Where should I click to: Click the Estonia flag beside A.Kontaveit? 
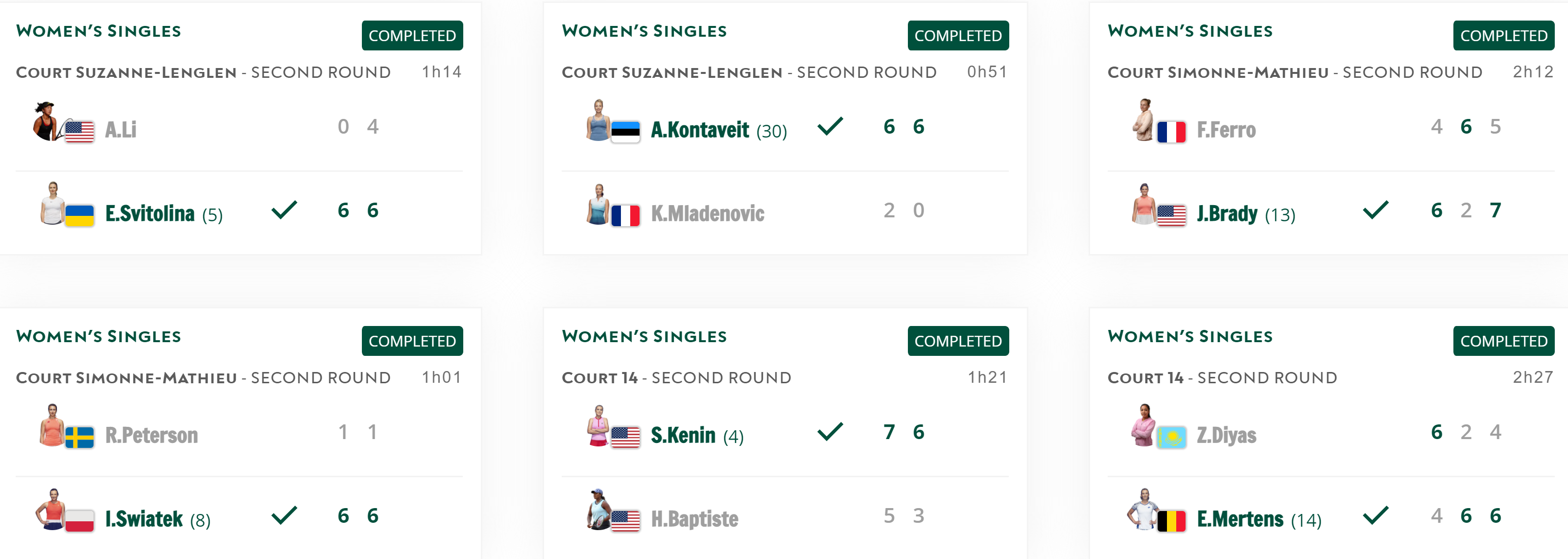[x=625, y=131]
